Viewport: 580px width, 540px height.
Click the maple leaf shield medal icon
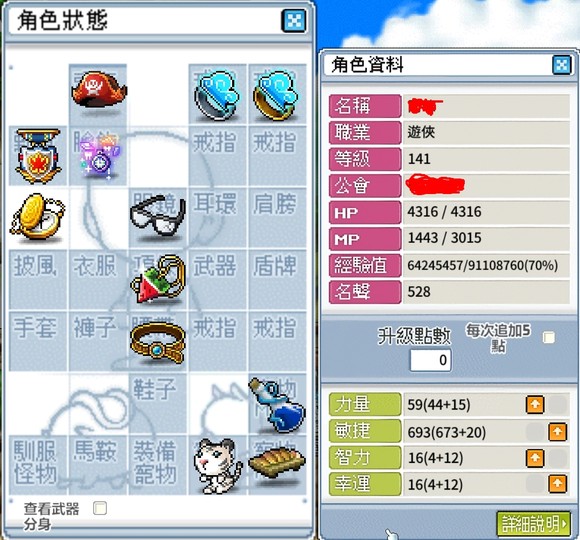38,156
